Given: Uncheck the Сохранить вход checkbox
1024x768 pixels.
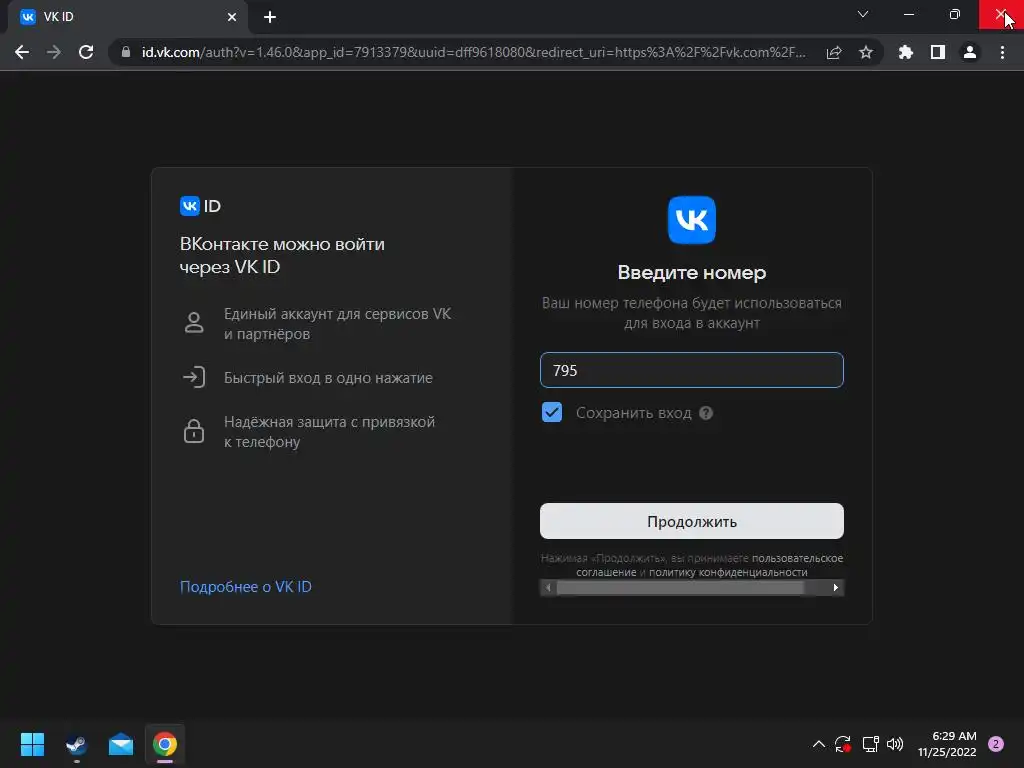Looking at the screenshot, I should [x=552, y=412].
